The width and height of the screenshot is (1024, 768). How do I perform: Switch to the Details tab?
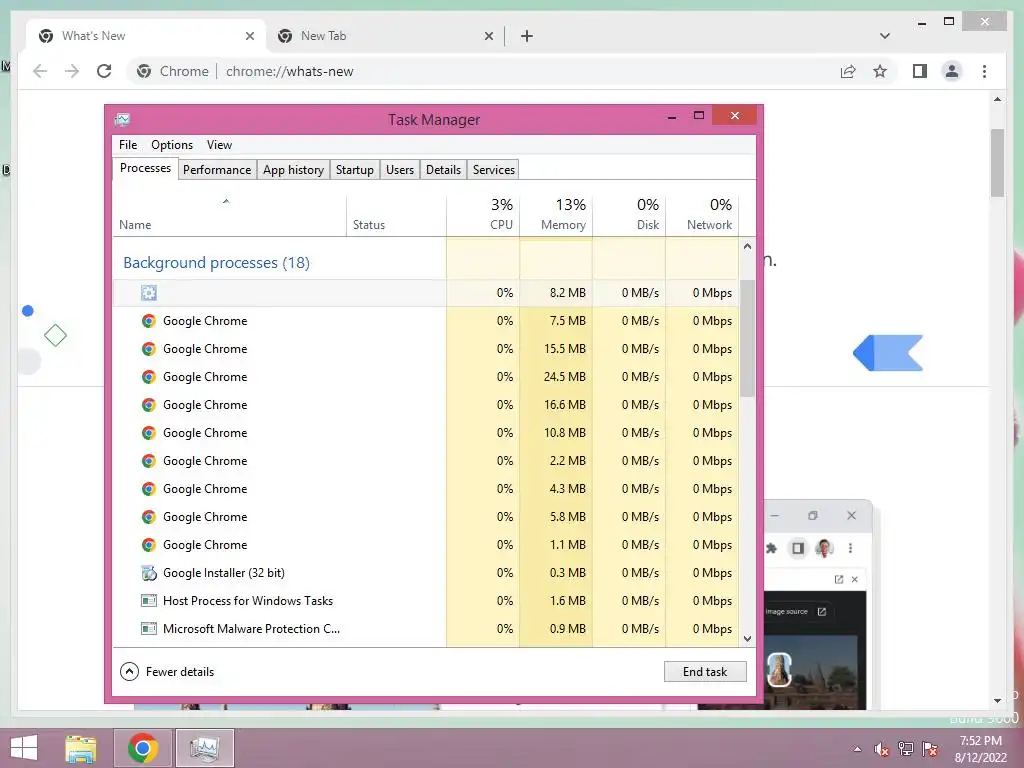(x=443, y=170)
